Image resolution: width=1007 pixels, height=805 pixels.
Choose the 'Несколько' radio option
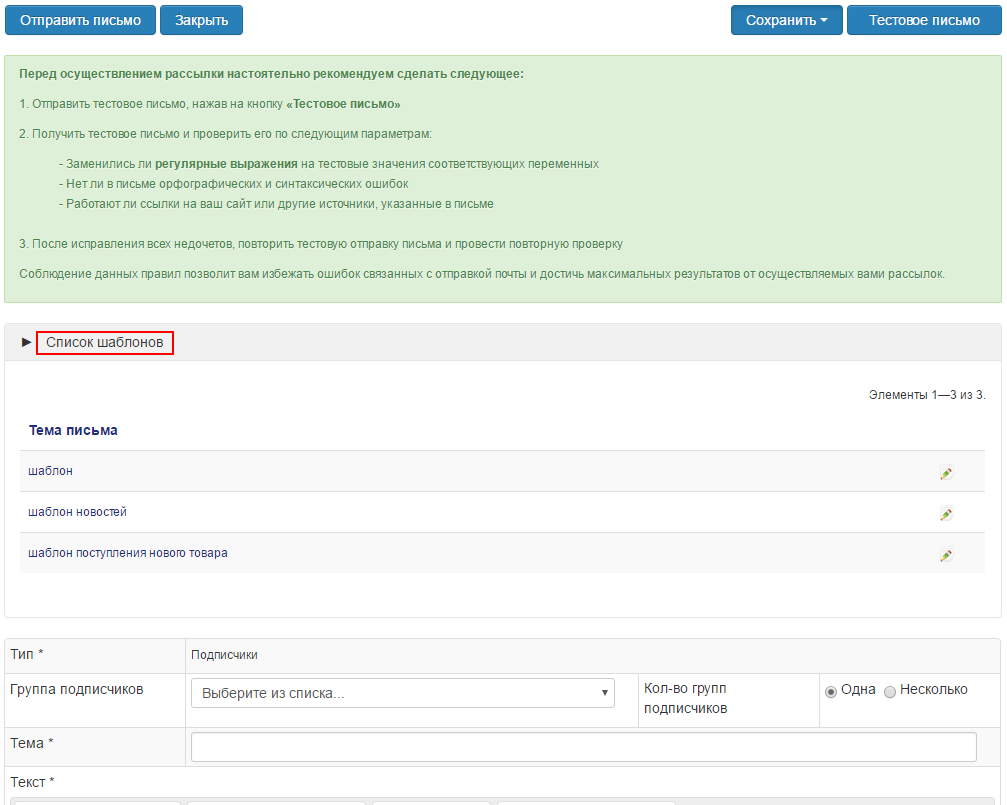click(x=890, y=691)
